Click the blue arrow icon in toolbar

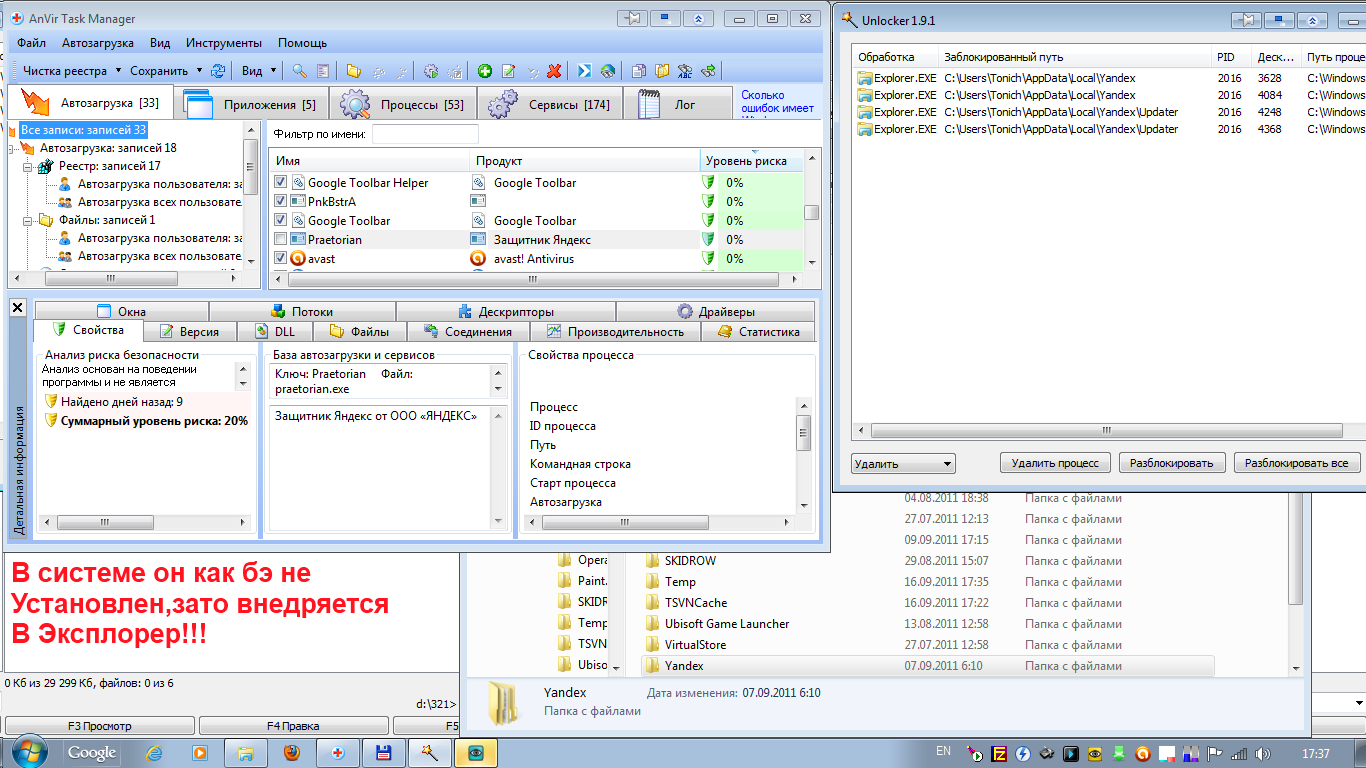pos(585,71)
